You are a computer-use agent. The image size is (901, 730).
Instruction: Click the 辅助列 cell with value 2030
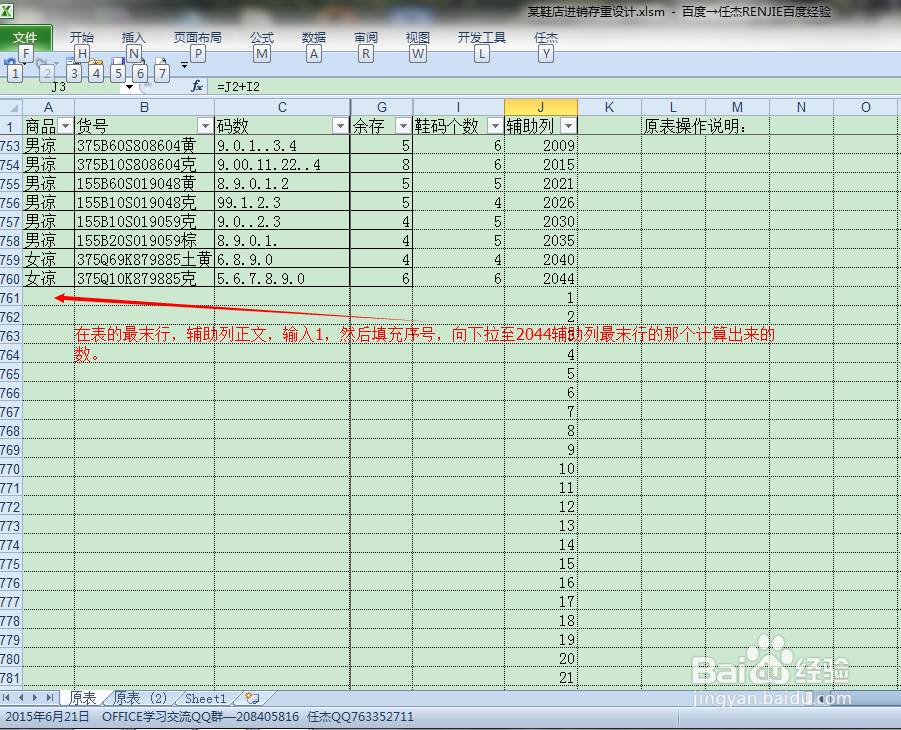coord(541,222)
